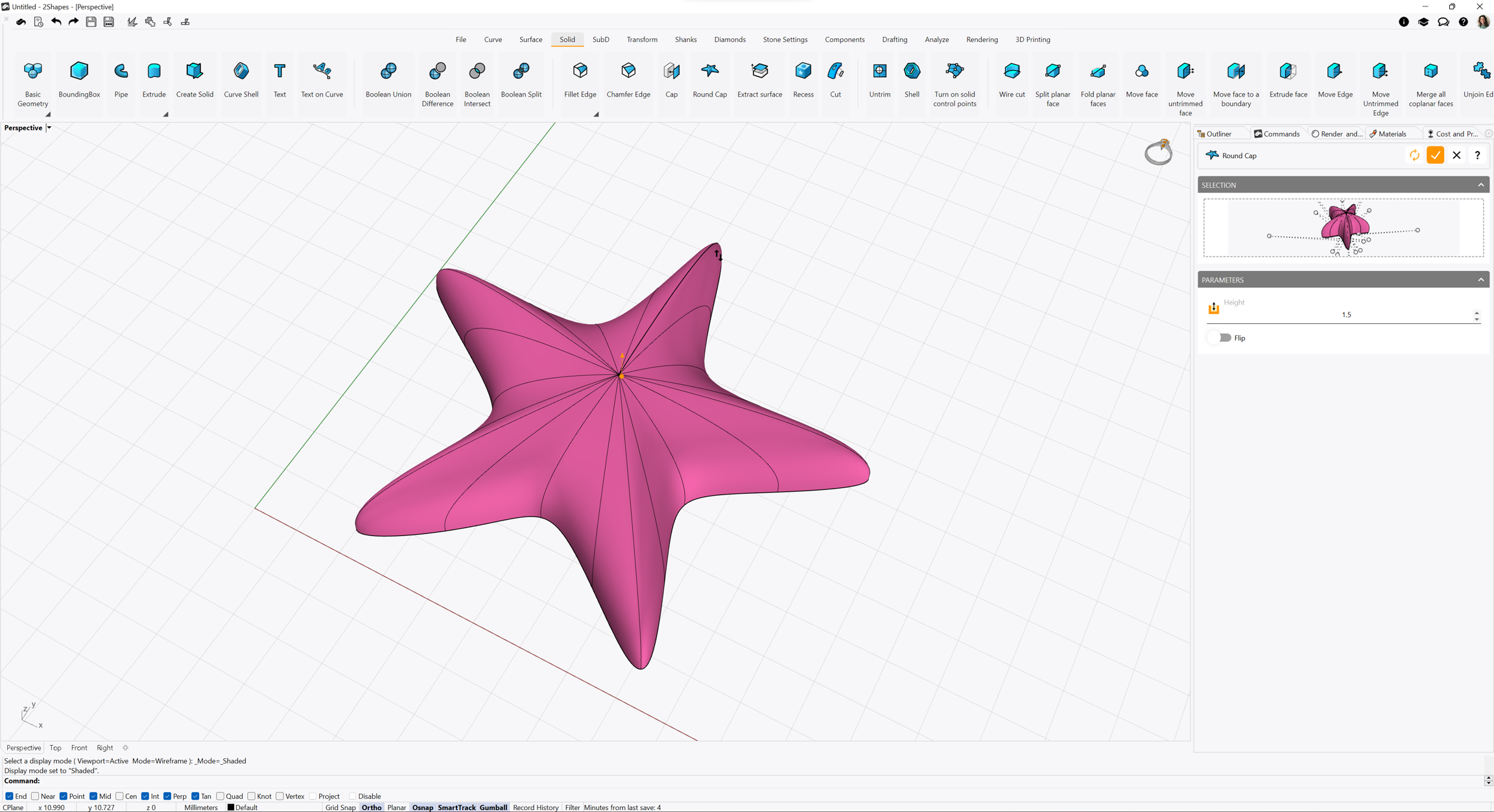
Task: Click the Pipe tool icon
Action: (x=121, y=71)
